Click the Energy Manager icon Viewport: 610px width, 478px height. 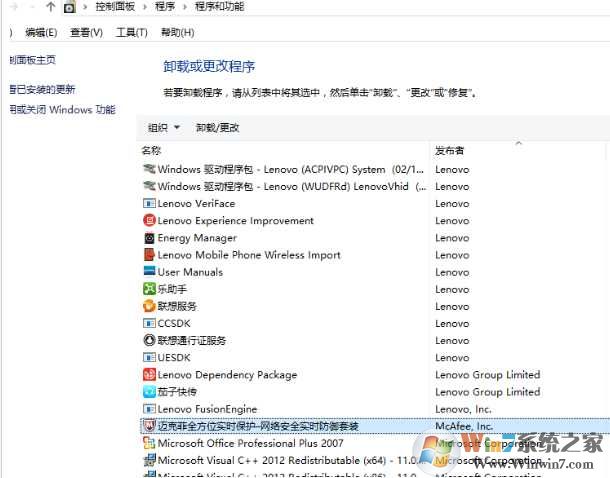coord(149,238)
